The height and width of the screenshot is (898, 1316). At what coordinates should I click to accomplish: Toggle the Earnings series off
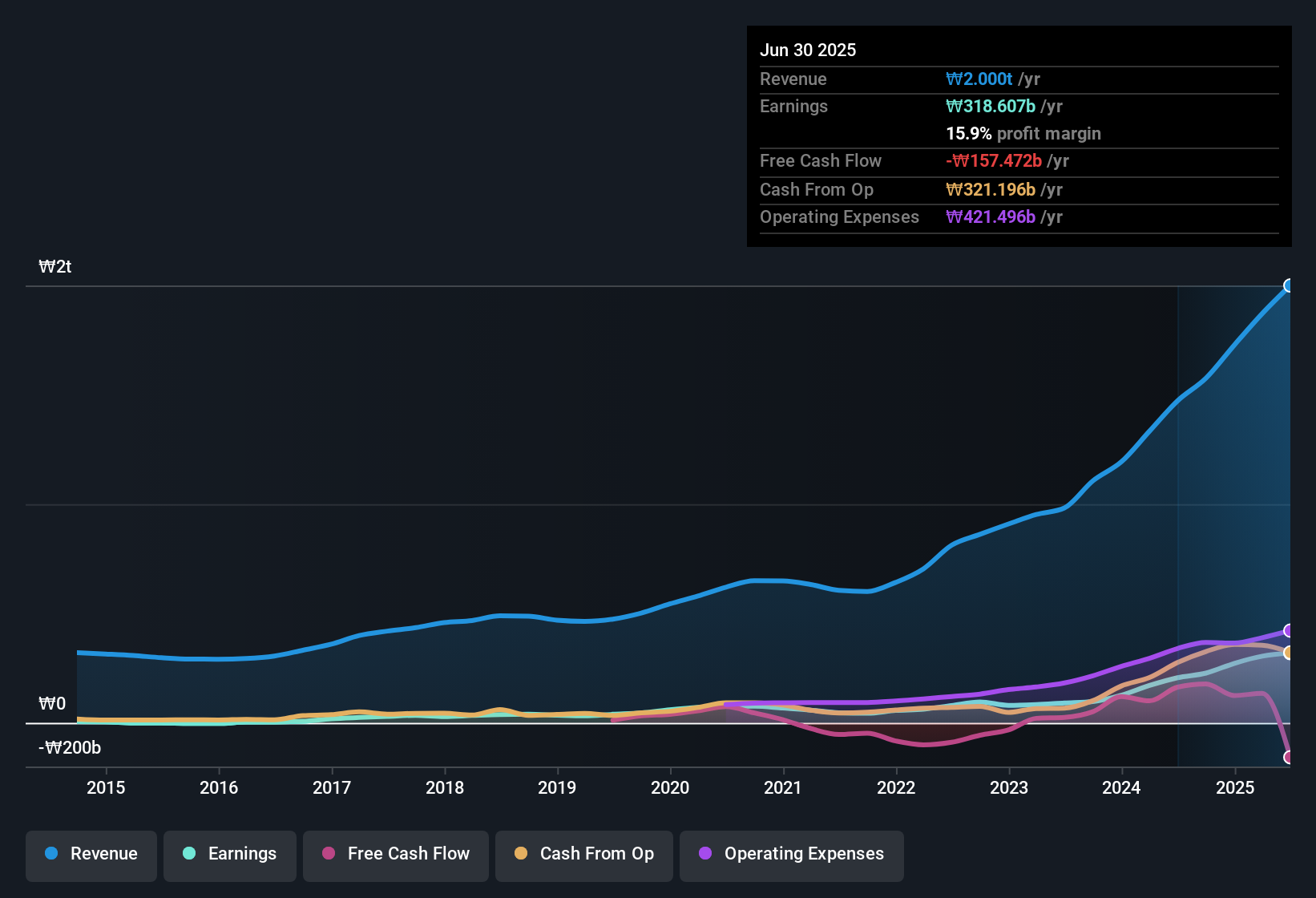point(229,854)
